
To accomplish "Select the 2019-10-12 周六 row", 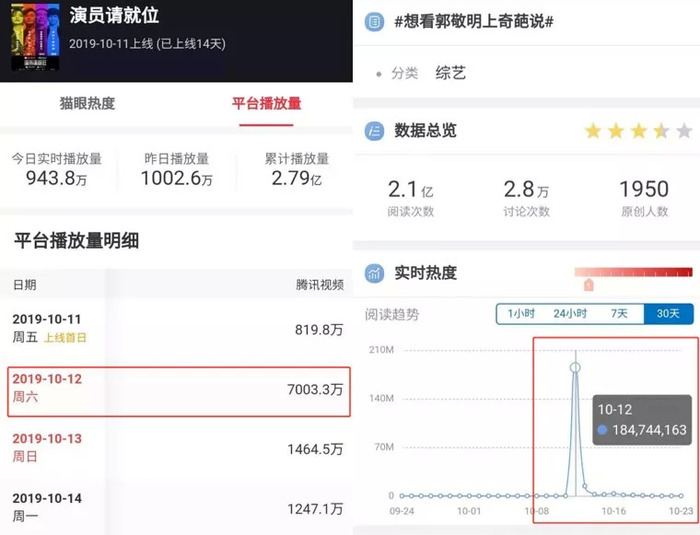I will (179, 392).
